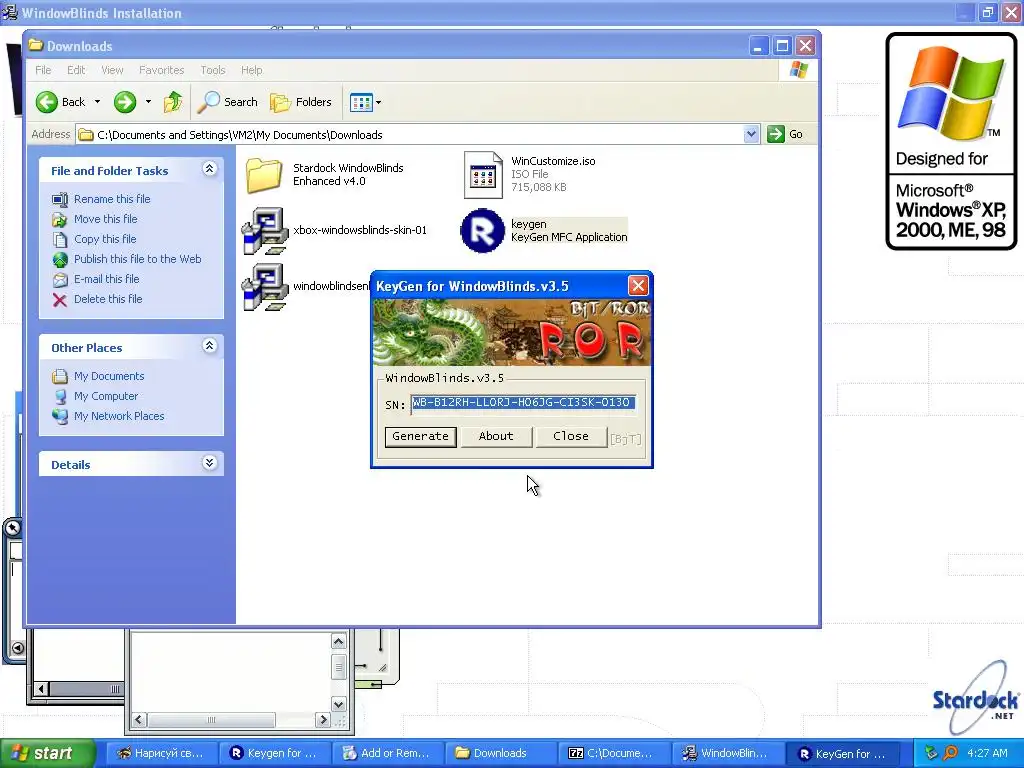This screenshot has width=1024, height=768.
Task: Switch to Downloads taskbar button
Action: (500, 753)
